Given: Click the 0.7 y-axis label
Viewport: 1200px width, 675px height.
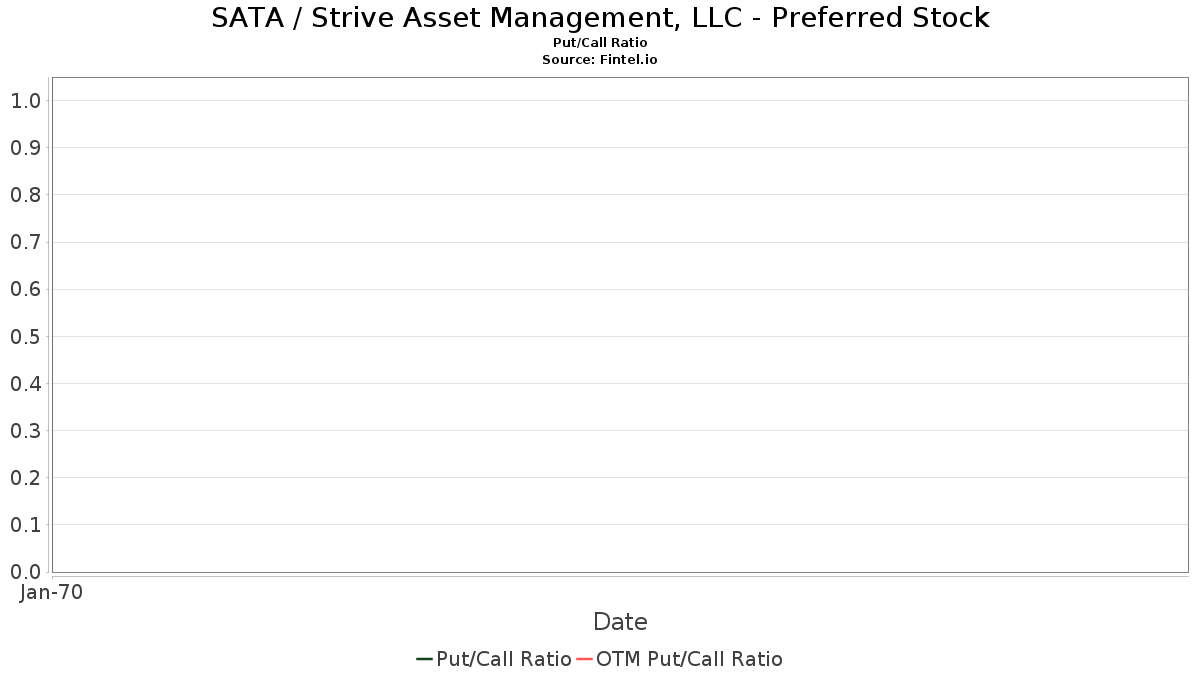Looking at the screenshot, I should coord(25,242).
